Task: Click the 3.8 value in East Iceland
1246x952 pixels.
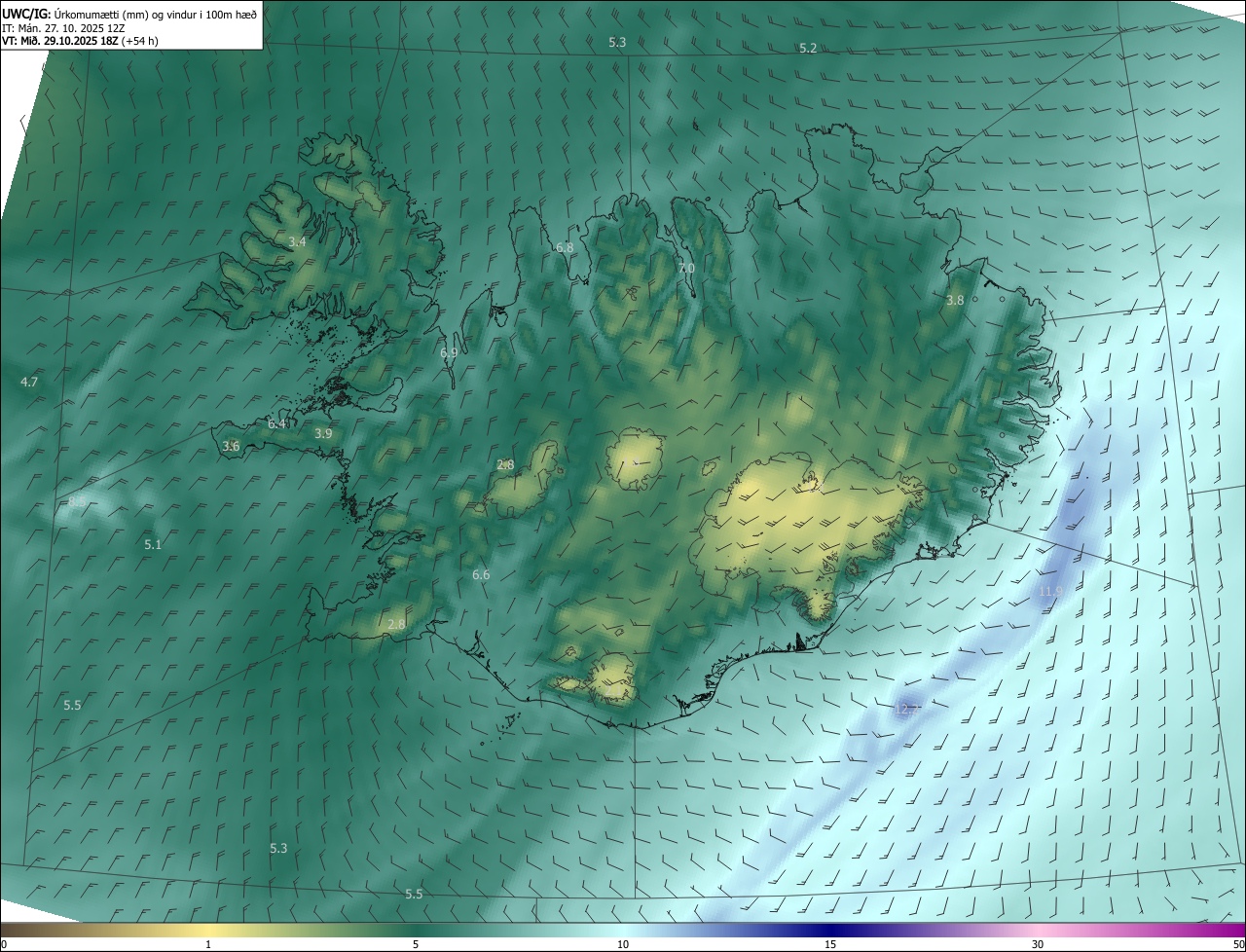Action: pos(955,301)
